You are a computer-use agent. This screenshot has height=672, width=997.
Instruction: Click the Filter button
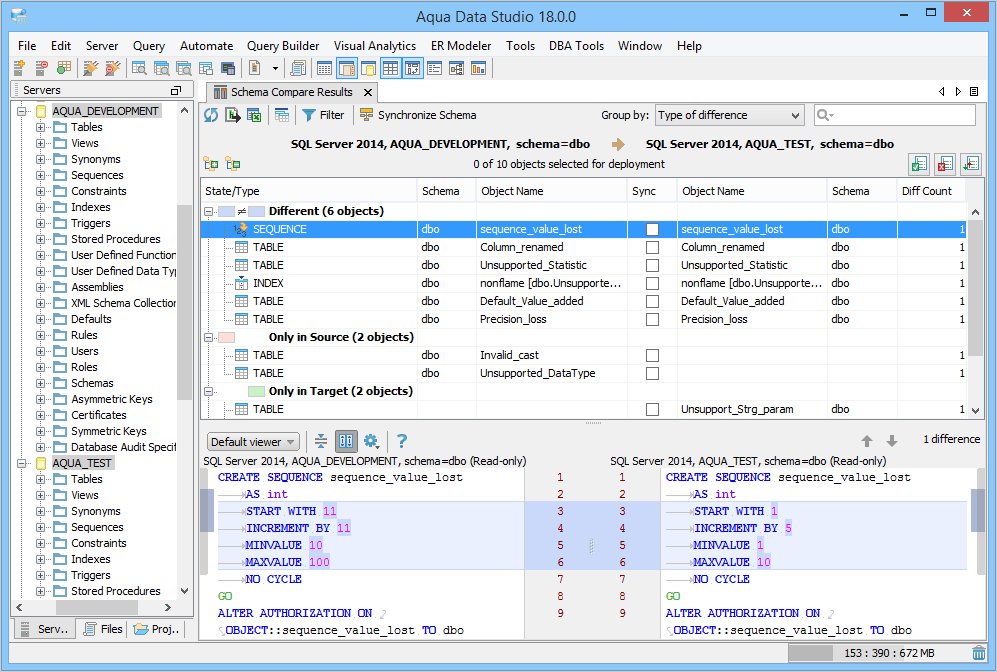click(x=323, y=115)
